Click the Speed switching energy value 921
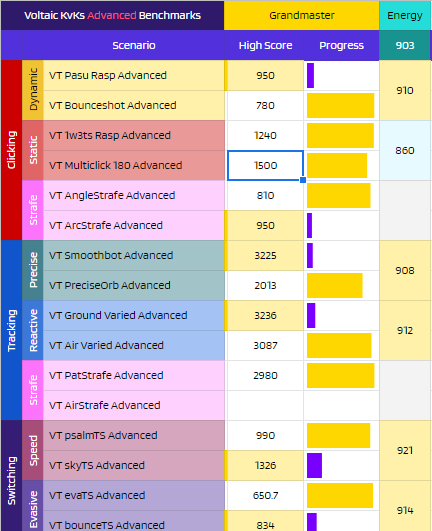Image resolution: width=432 pixels, height=531 pixels. [405, 450]
